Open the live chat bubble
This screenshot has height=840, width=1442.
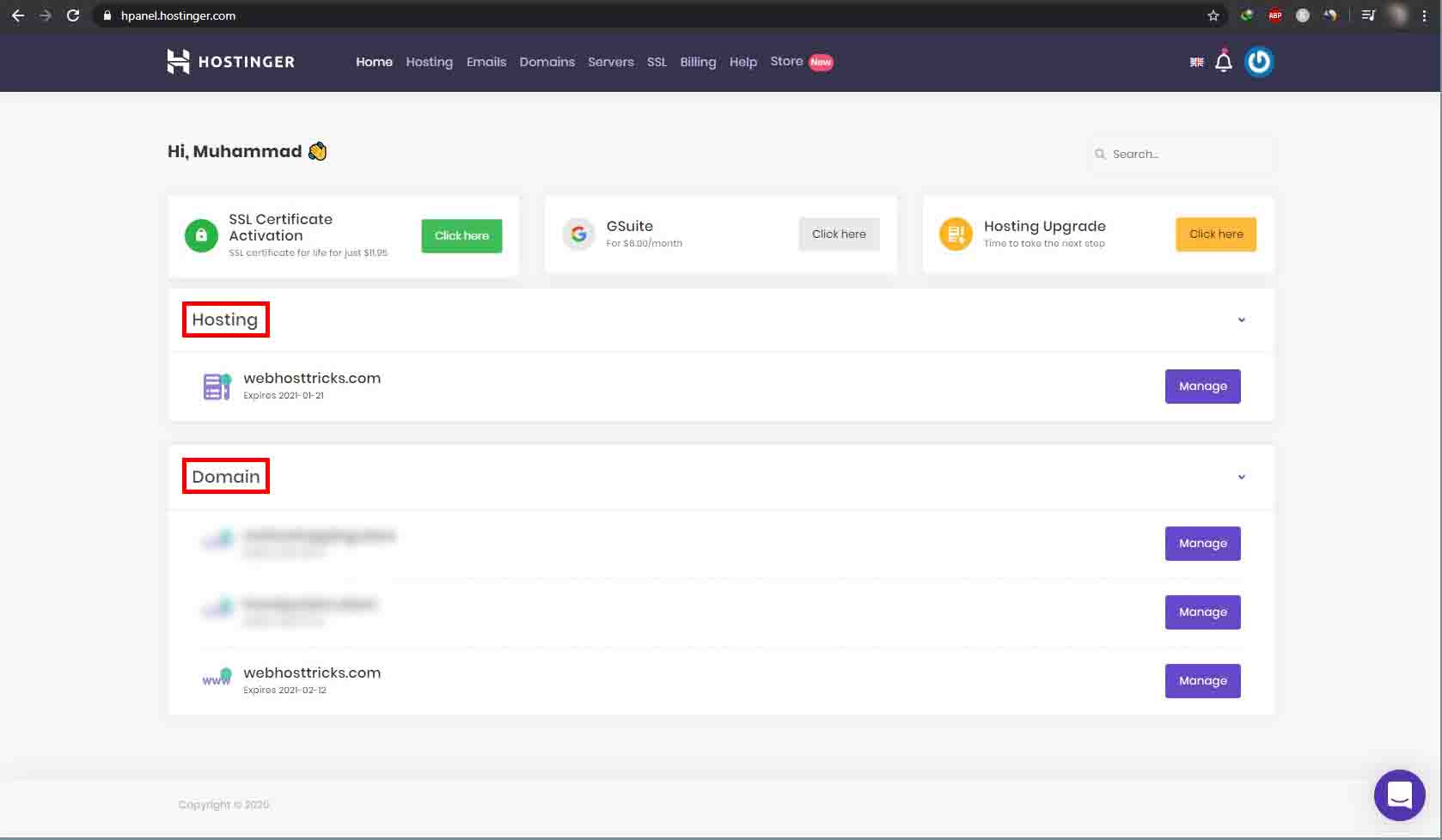1399,794
